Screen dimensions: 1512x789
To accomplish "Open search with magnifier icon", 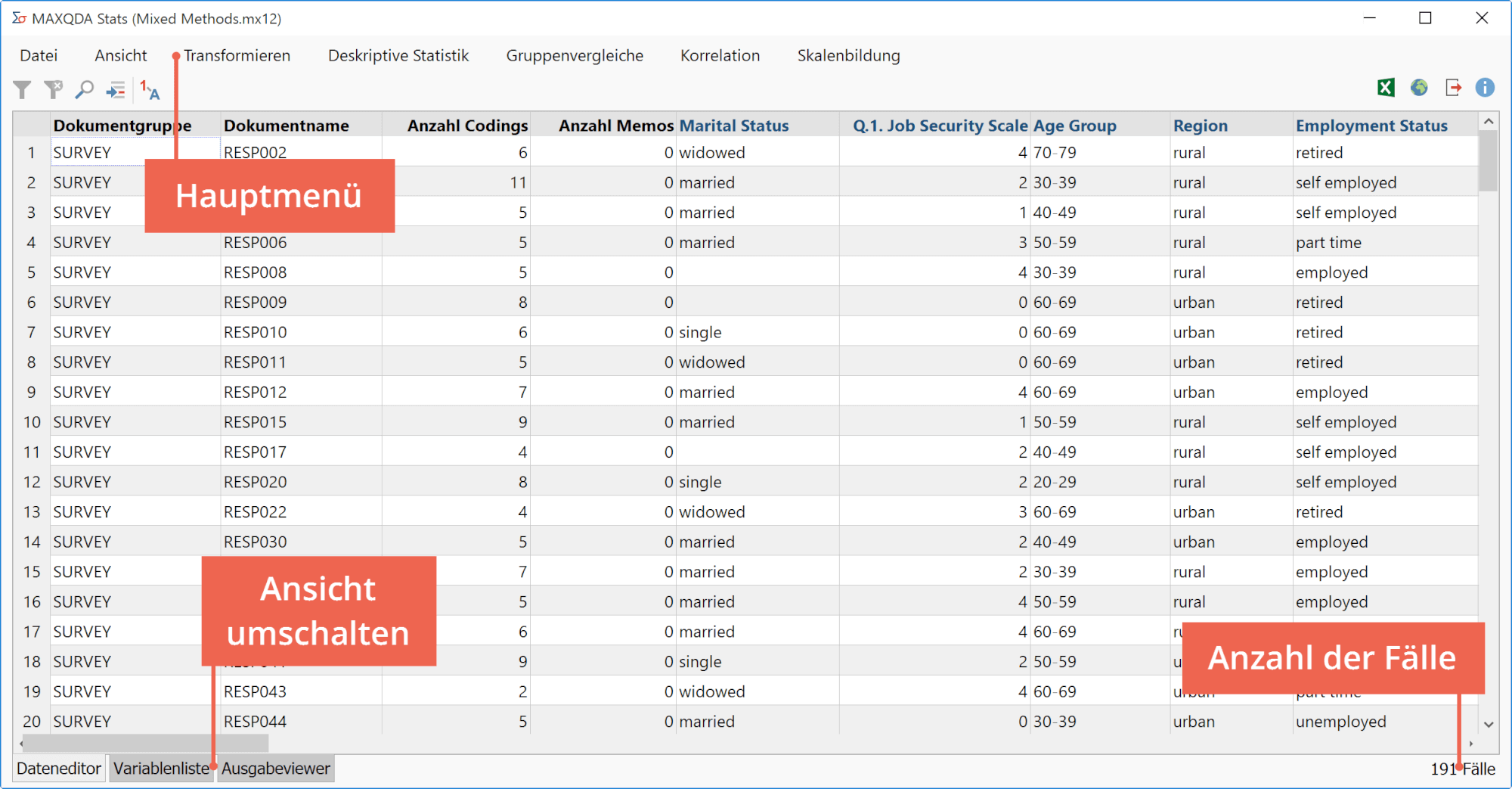I will click(84, 90).
